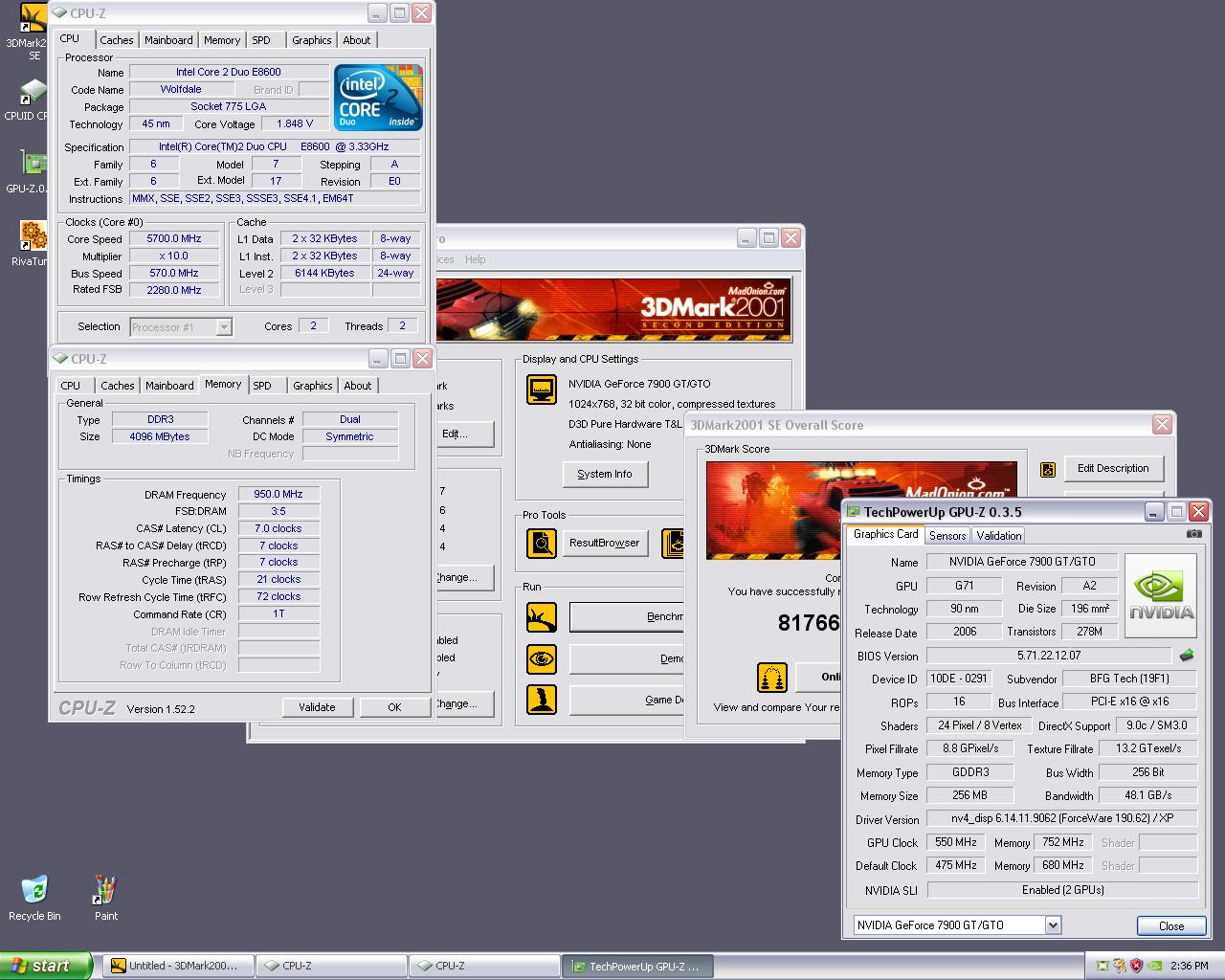Select the Intel Core 2 Duo E8600 name field

click(228, 73)
